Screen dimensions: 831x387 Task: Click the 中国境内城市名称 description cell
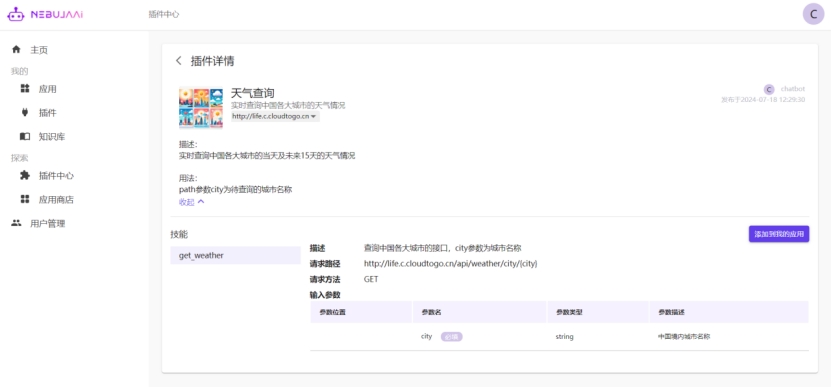click(684, 337)
